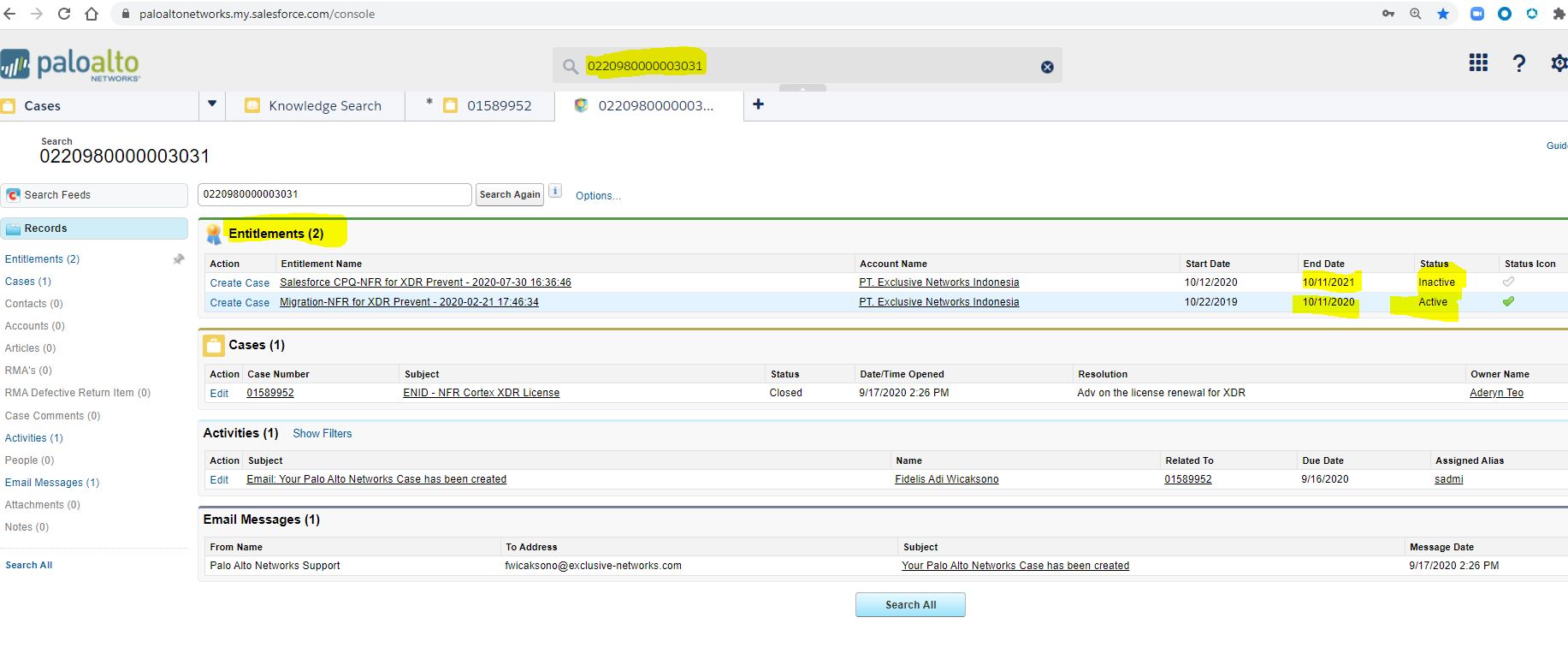1568x665 pixels.
Task: Open saved passwords key icon
Action: pyautogui.click(x=1388, y=14)
